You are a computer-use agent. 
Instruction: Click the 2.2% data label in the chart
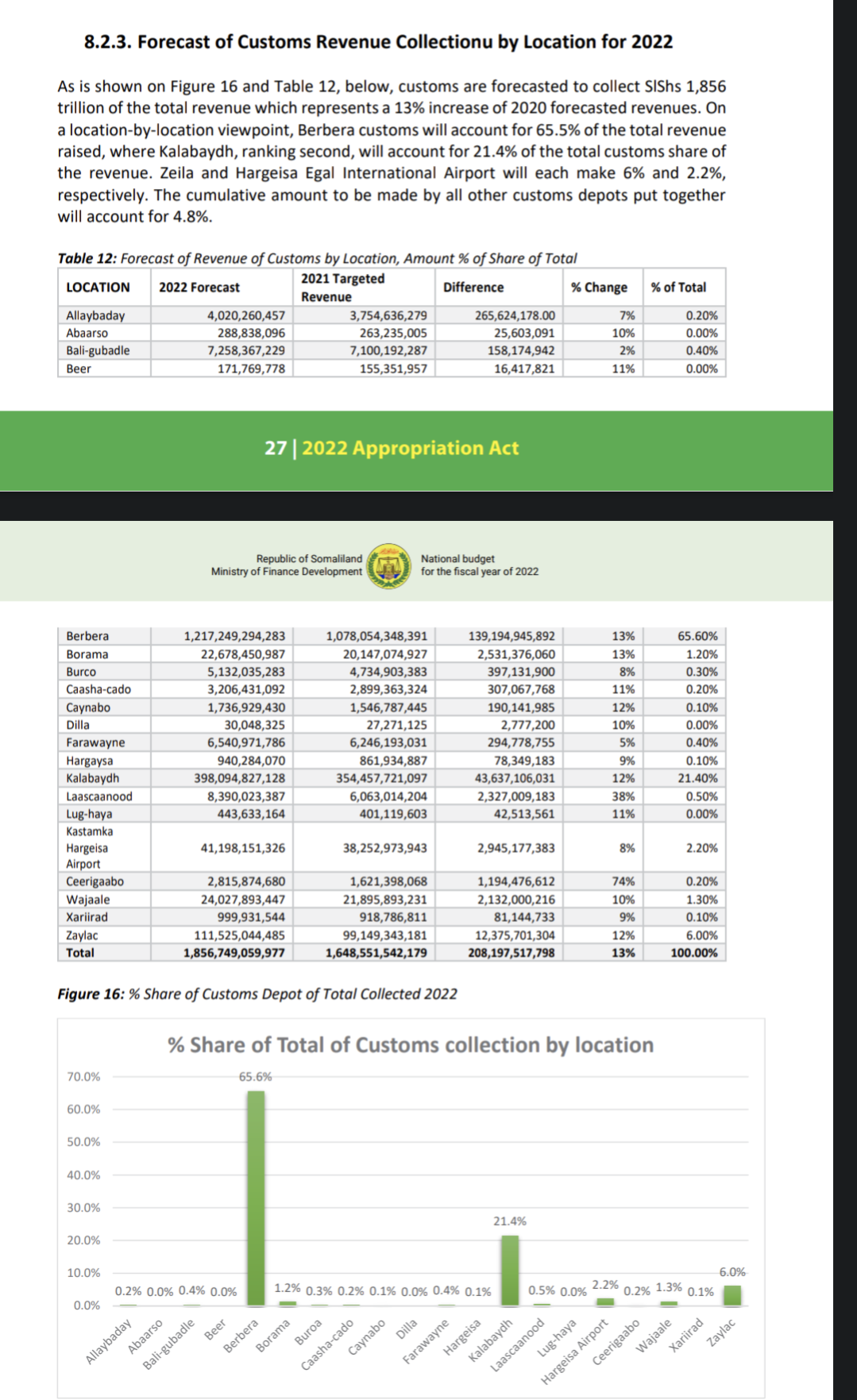(606, 1284)
